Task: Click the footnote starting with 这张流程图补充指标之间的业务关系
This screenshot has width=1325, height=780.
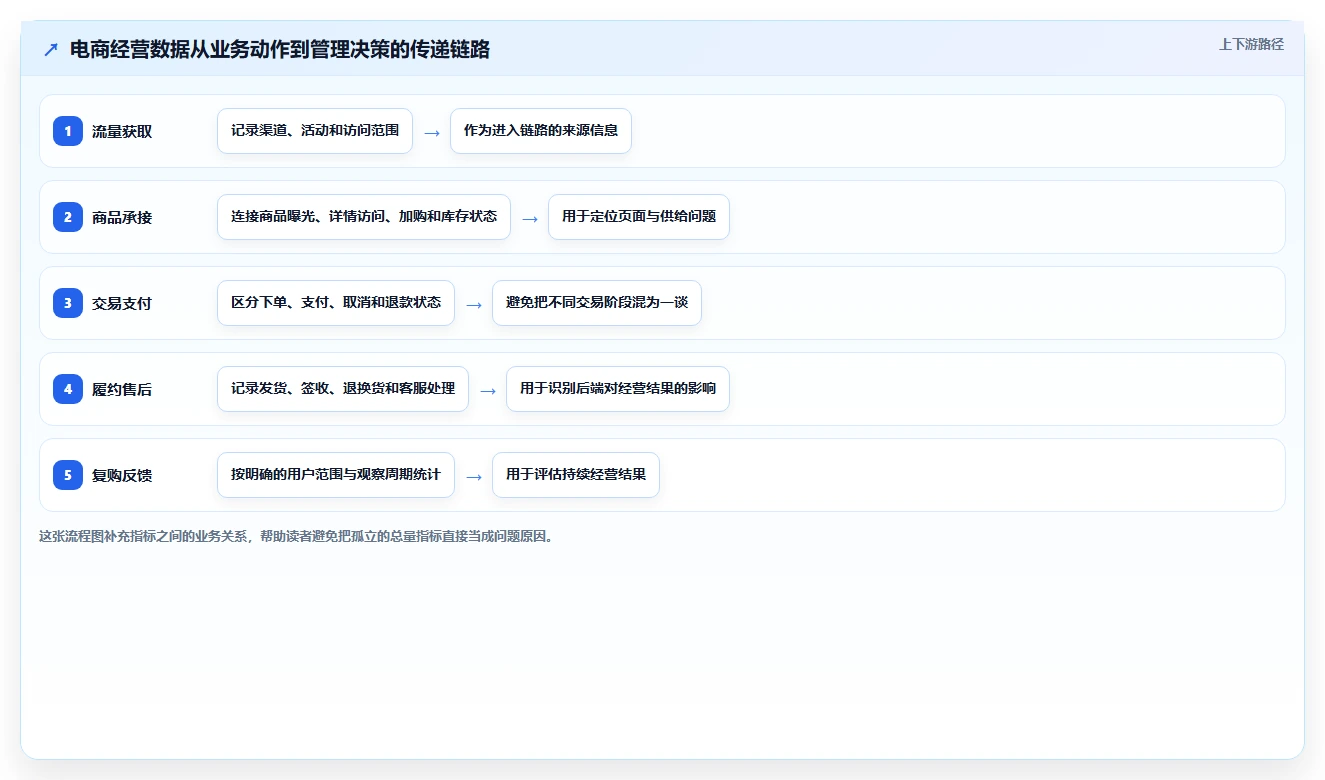Action: 297,536
